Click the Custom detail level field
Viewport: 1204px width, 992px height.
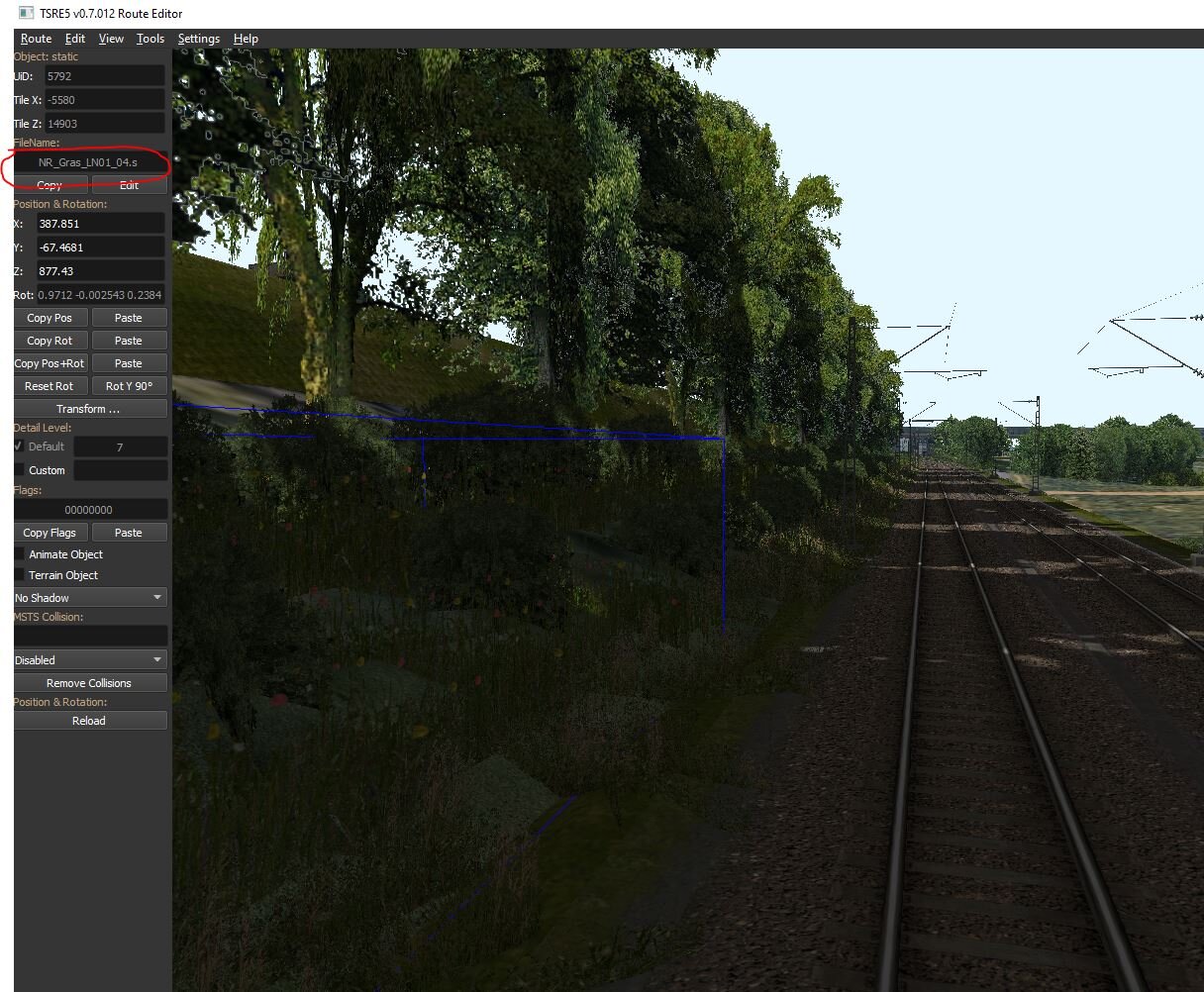pyautogui.click(x=120, y=471)
